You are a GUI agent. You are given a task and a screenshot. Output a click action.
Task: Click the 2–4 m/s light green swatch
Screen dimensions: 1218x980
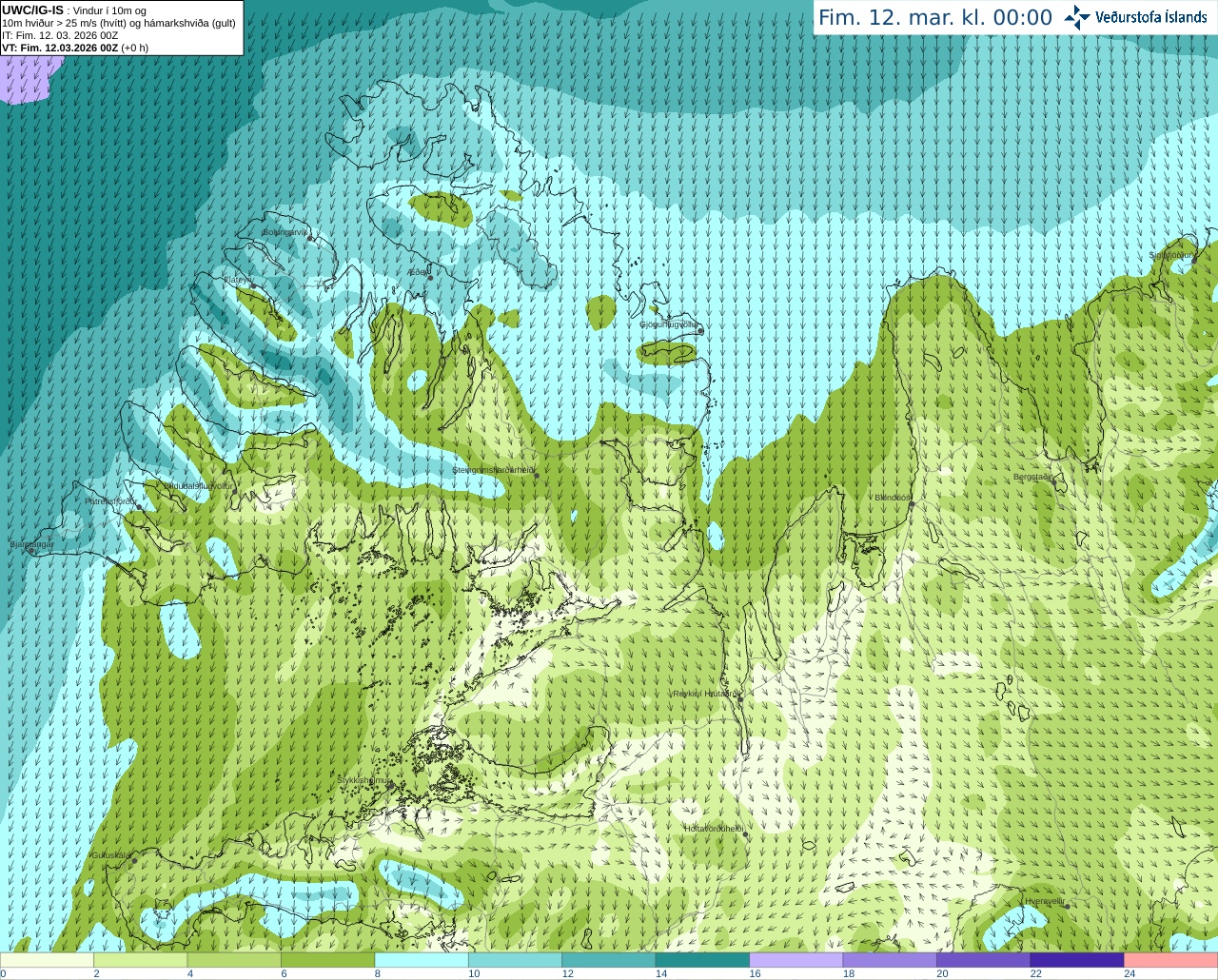pyautogui.click(x=141, y=960)
